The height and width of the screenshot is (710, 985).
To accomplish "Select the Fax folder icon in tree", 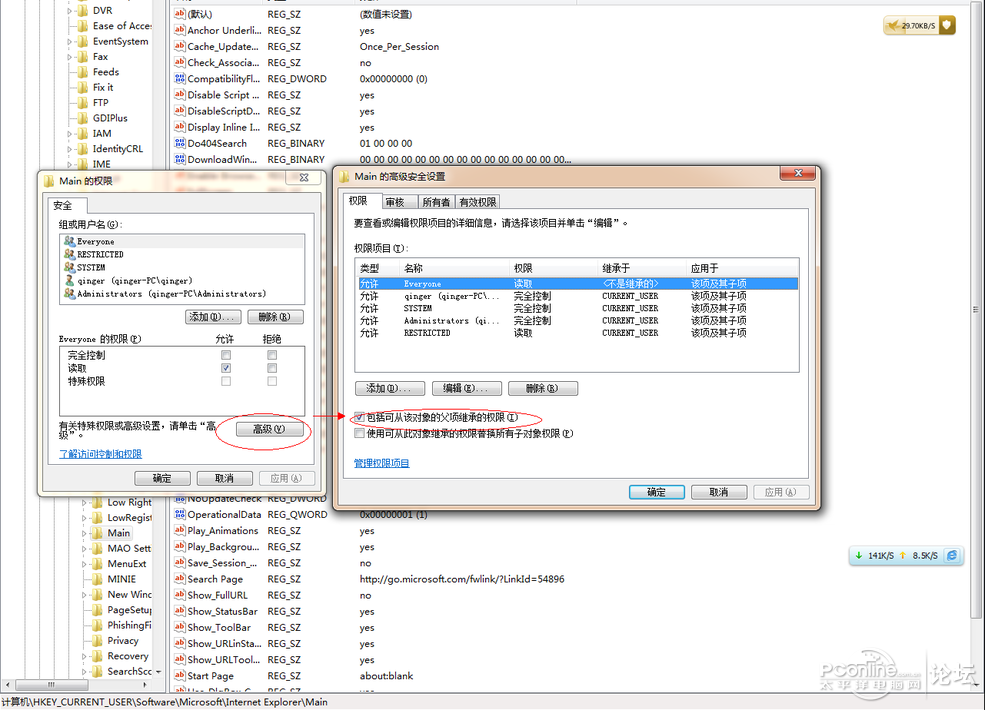I will pos(84,57).
